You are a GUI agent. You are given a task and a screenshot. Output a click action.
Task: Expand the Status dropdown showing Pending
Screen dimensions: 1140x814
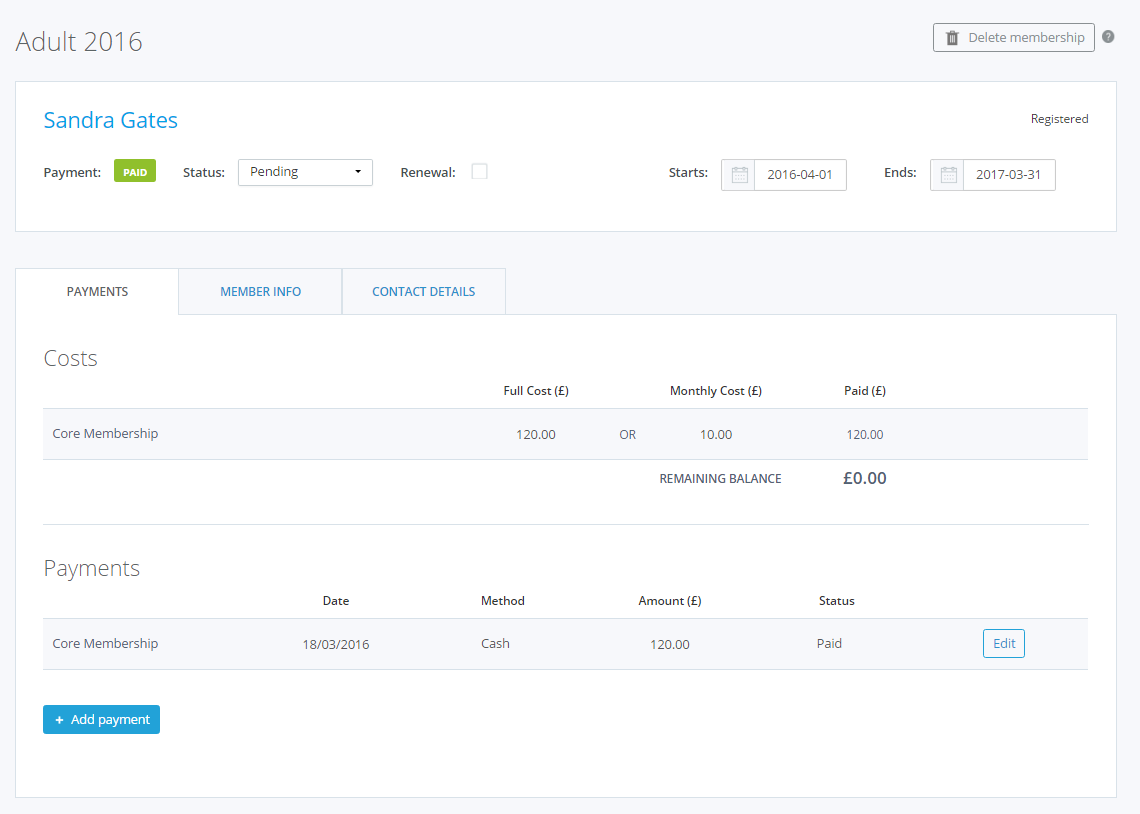[305, 172]
